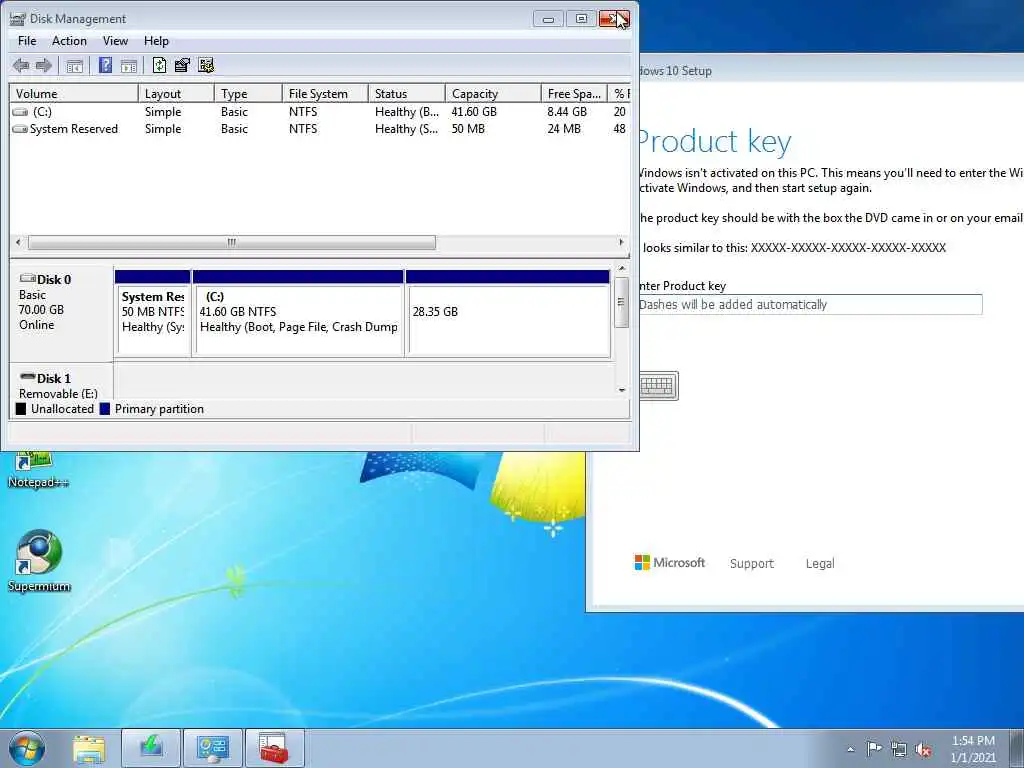Click the Forward arrow in Disk Management toolbar
This screenshot has height=768, width=1024.
coord(44,65)
